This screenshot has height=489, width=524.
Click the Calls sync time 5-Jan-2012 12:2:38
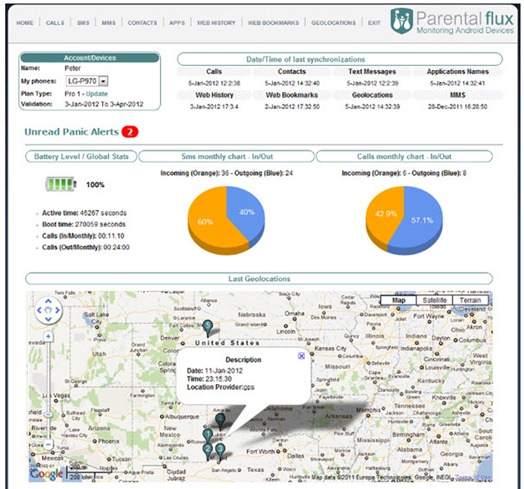click(214, 83)
